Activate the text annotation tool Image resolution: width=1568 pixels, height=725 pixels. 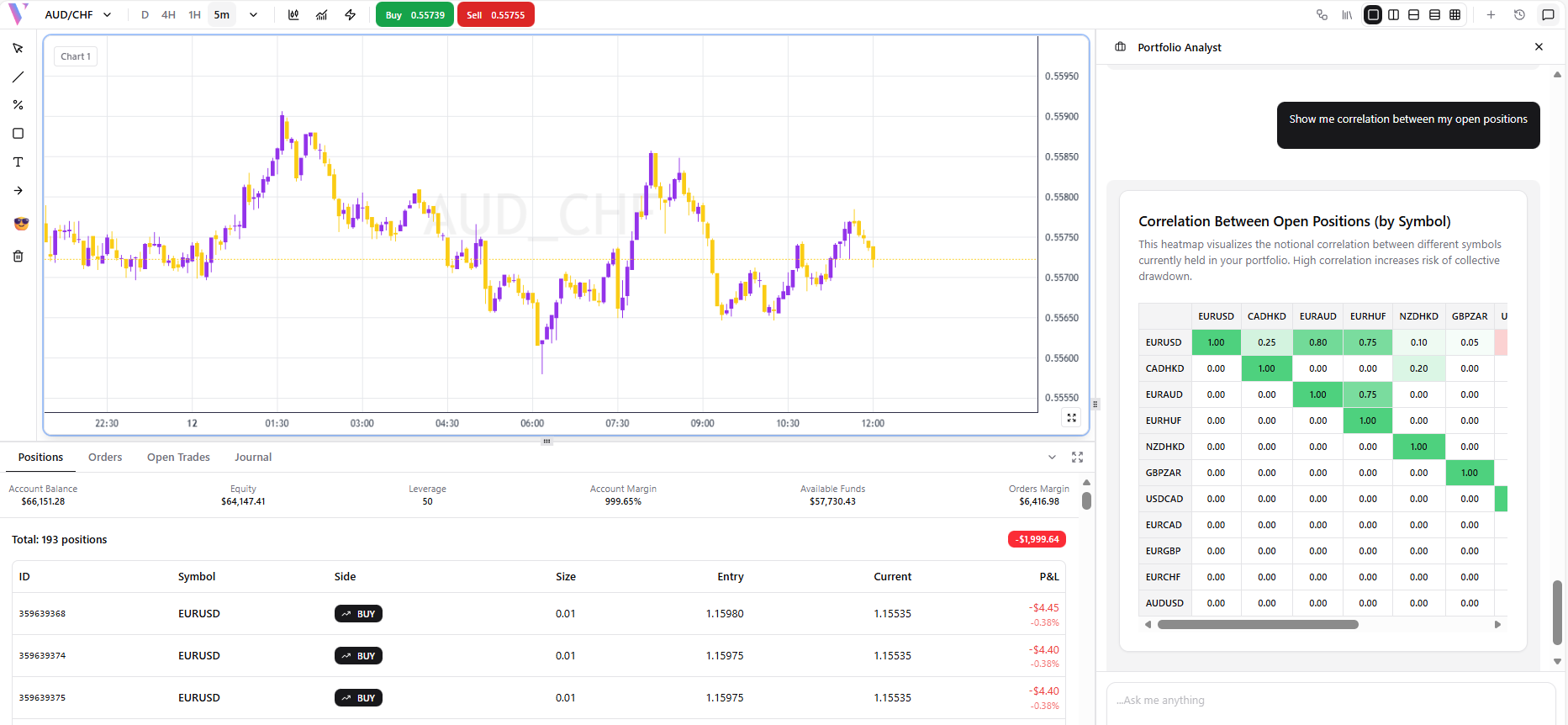tap(18, 162)
